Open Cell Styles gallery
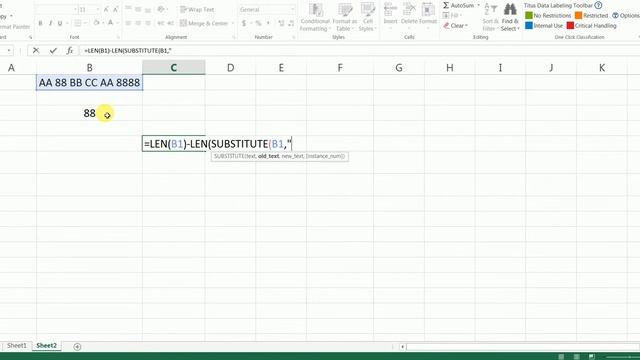 coord(367,17)
